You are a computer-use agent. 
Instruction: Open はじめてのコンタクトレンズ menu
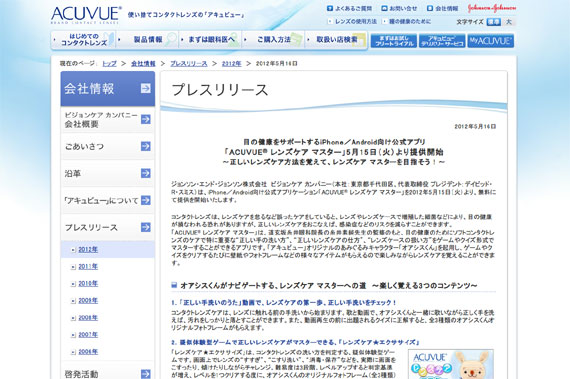84,40
